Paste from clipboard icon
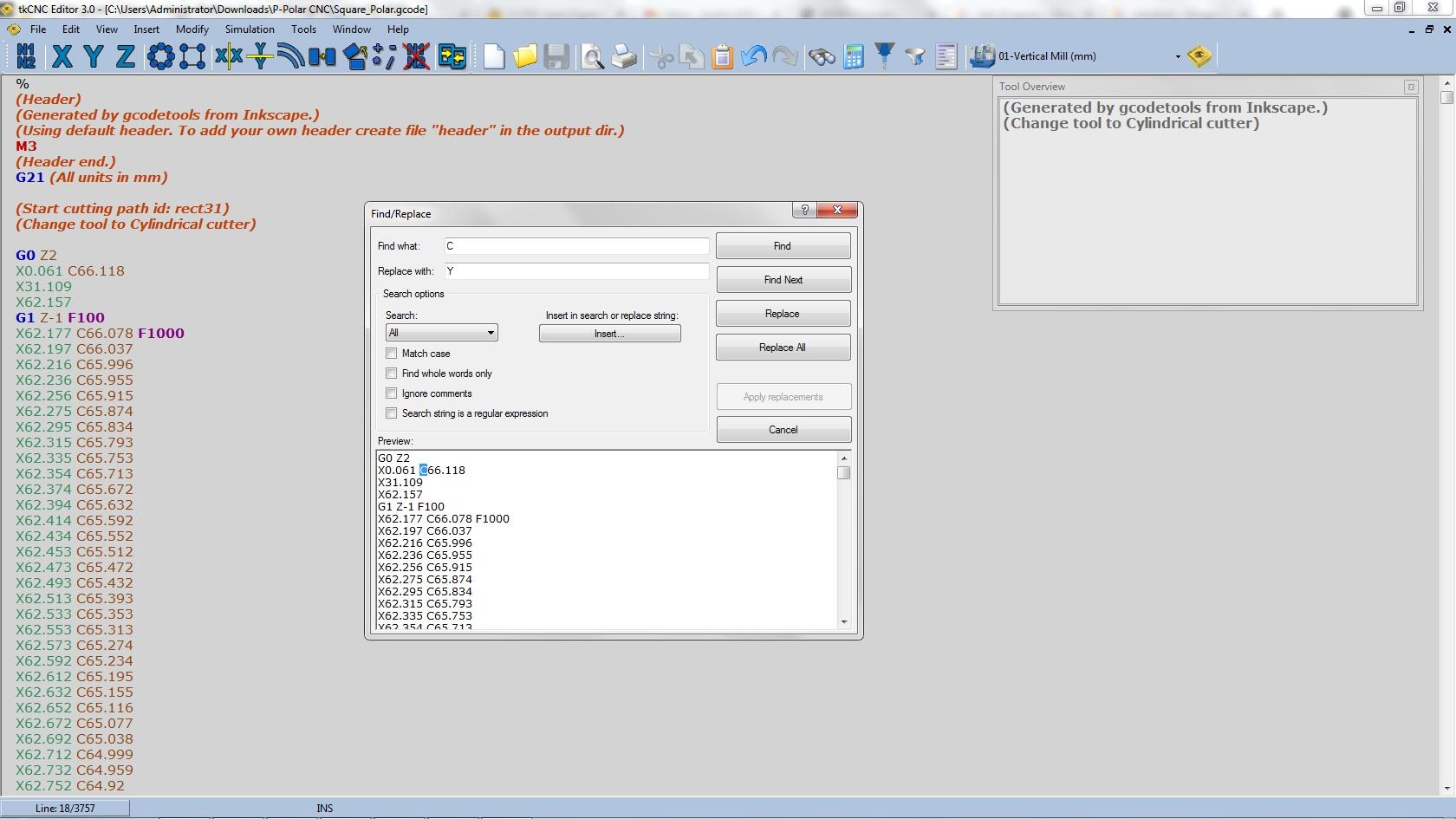 [723, 56]
